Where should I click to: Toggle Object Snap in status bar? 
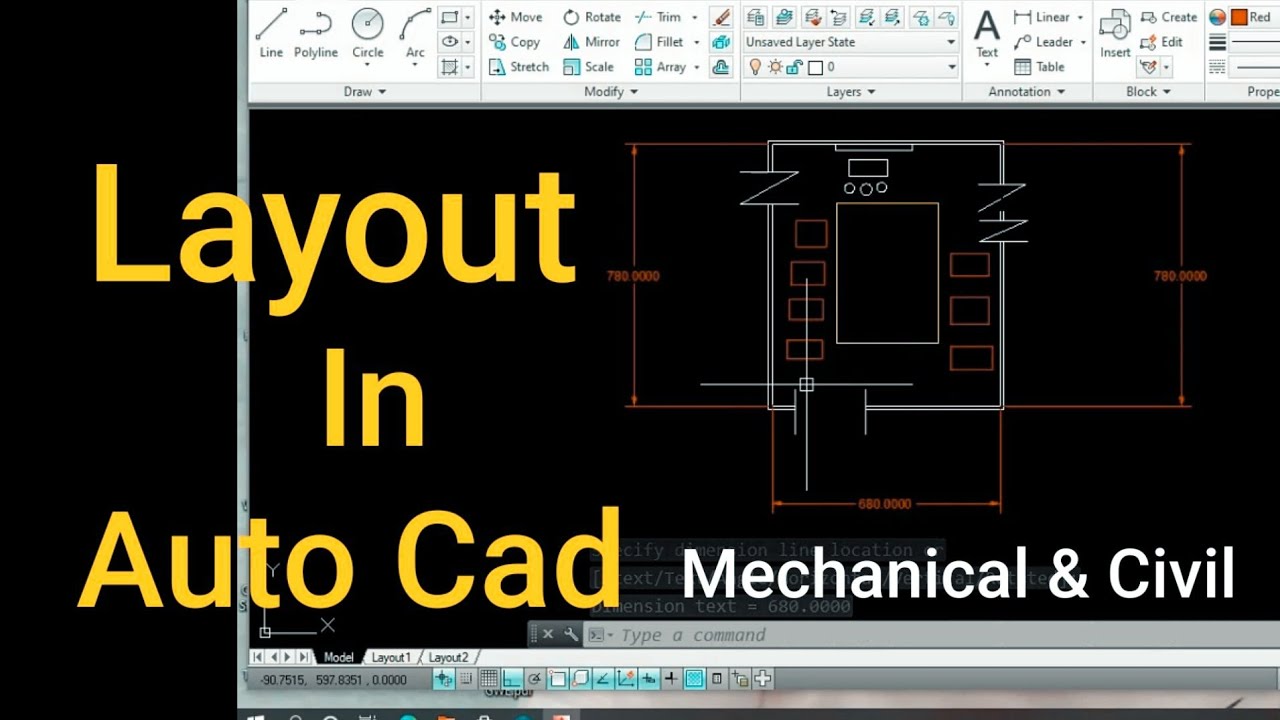click(x=558, y=679)
